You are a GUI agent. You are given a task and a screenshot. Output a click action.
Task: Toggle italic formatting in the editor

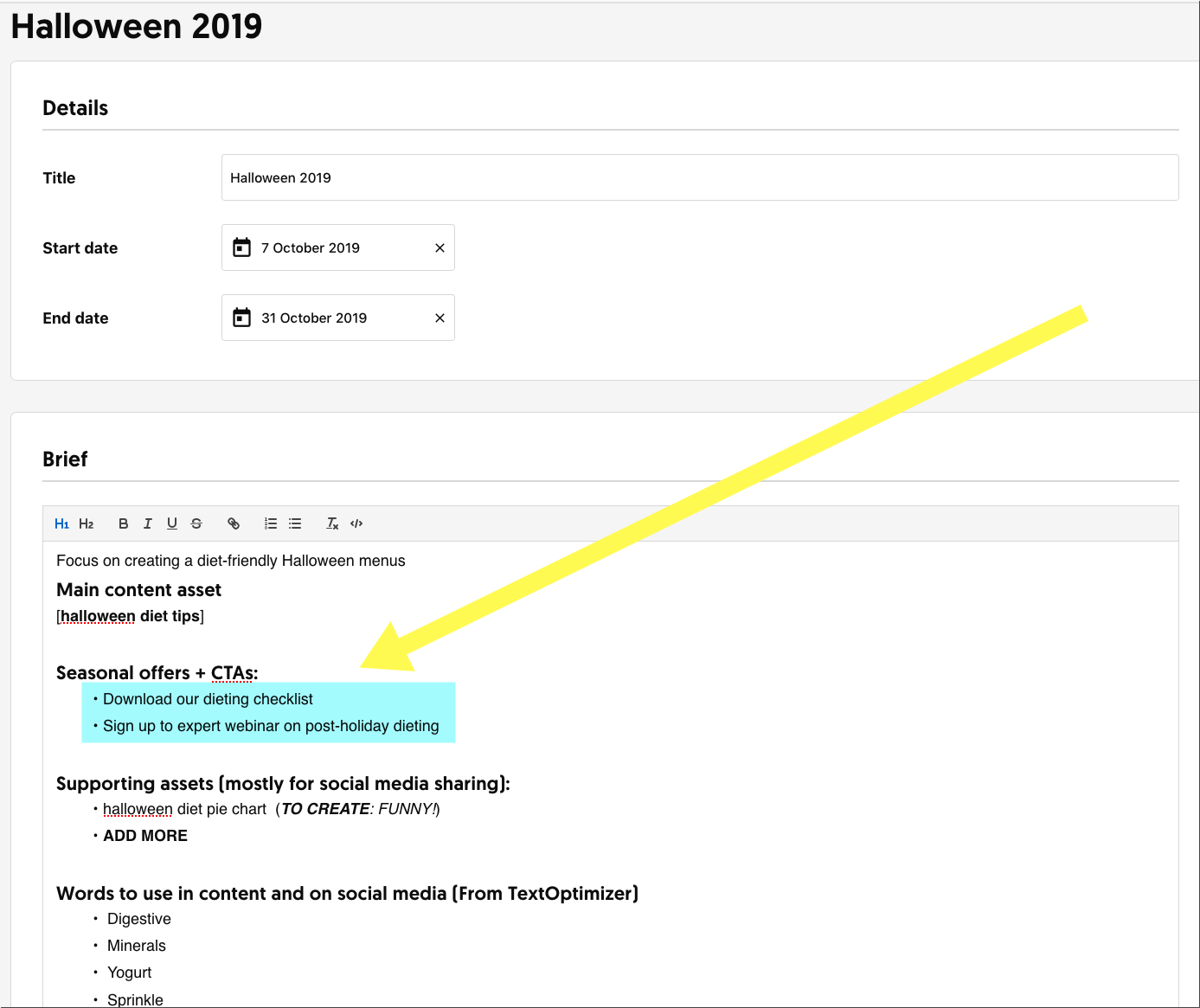pyautogui.click(x=148, y=523)
